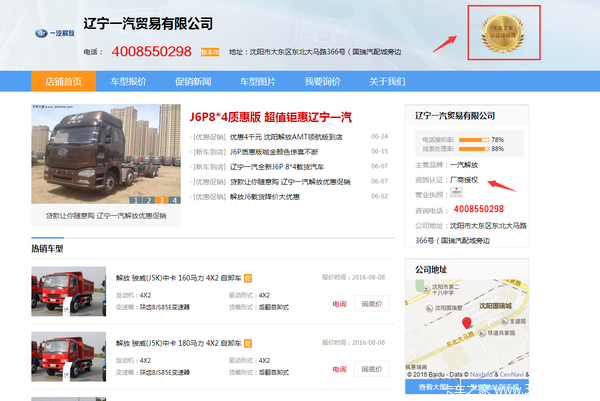The height and width of the screenshot is (401, 600).
Task: Click 沈阳国瑞城 label on the map
Action: 496,306
